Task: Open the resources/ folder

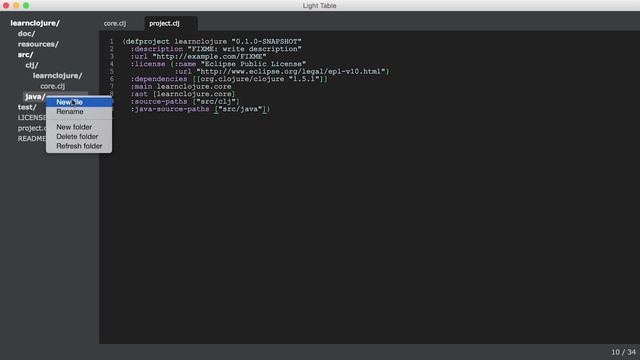Action: click(x=38, y=44)
